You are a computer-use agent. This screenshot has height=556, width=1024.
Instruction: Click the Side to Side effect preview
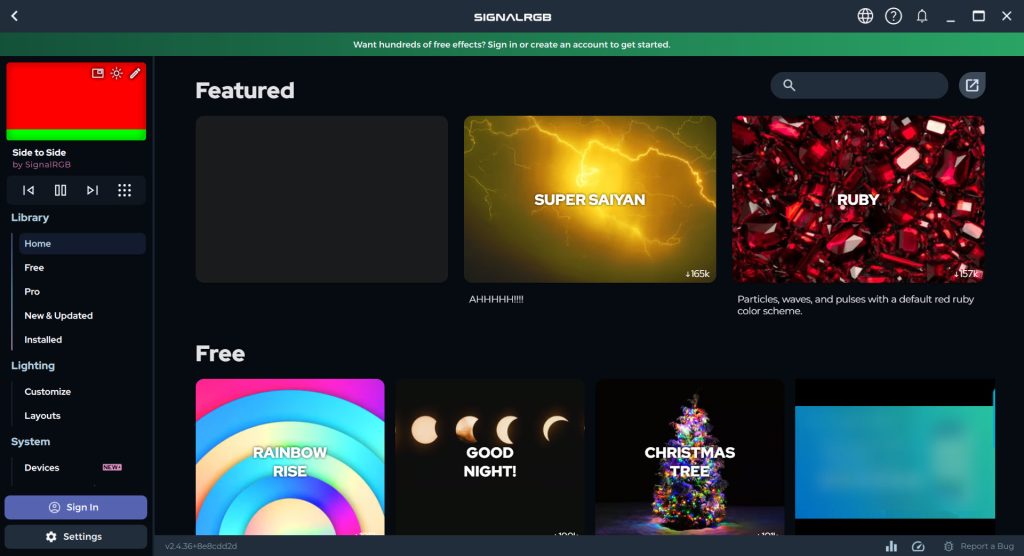click(76, 101)
